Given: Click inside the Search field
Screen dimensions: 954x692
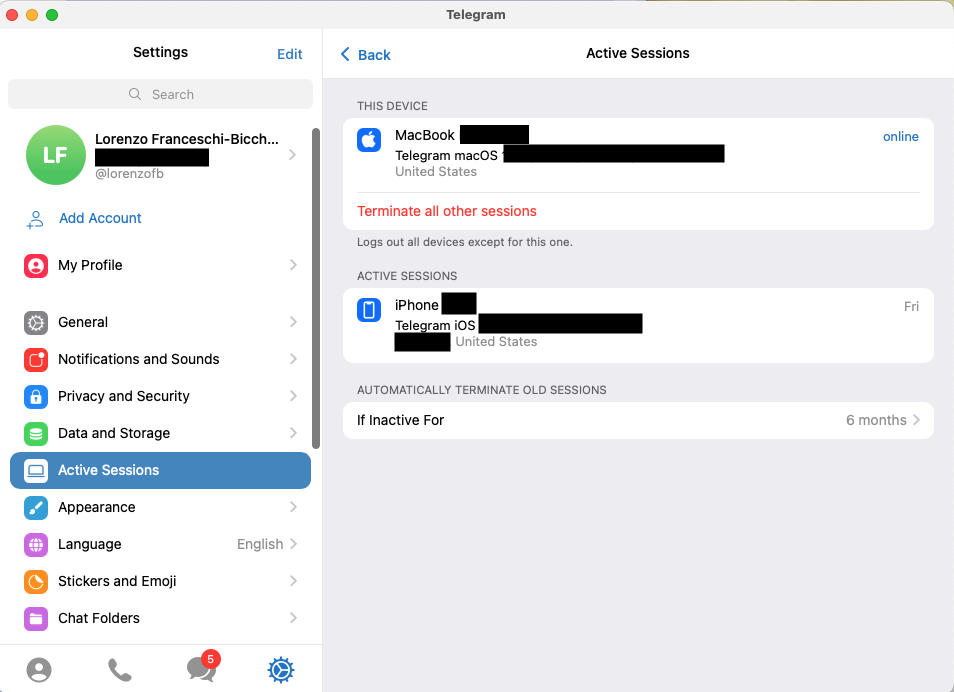Looking at the screenshot, I should (x=160, y=93).
